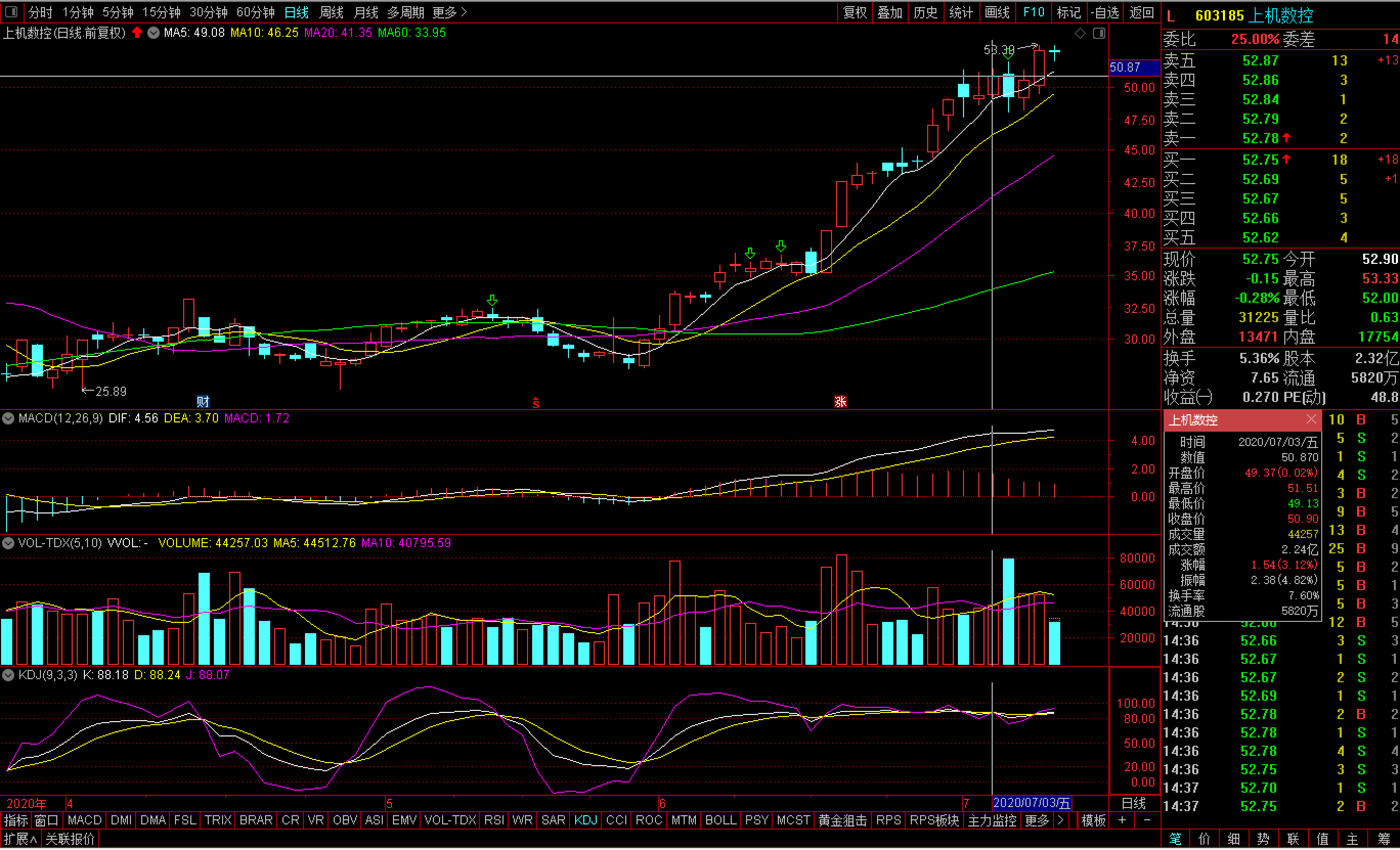1400x850 pixels.
Task: Click the red S marker below candles
Action: 536,403
